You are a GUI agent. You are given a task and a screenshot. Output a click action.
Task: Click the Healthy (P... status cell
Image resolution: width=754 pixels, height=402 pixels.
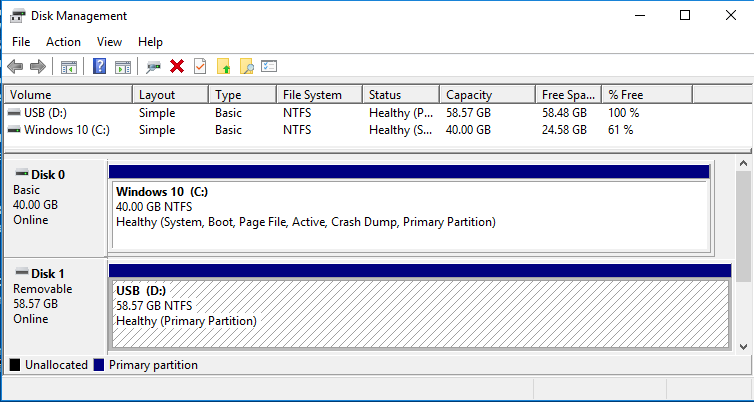tap(400, 113)
